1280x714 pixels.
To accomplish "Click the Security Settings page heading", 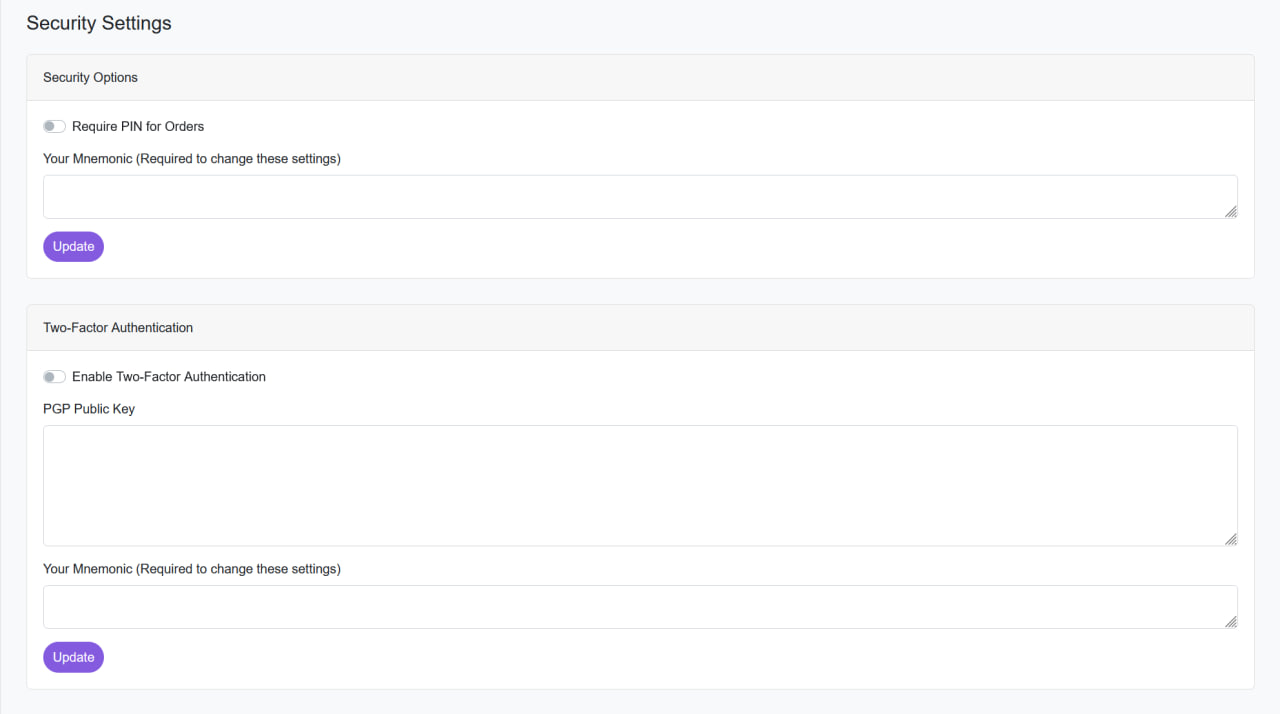I will click(x=99, y=23).
